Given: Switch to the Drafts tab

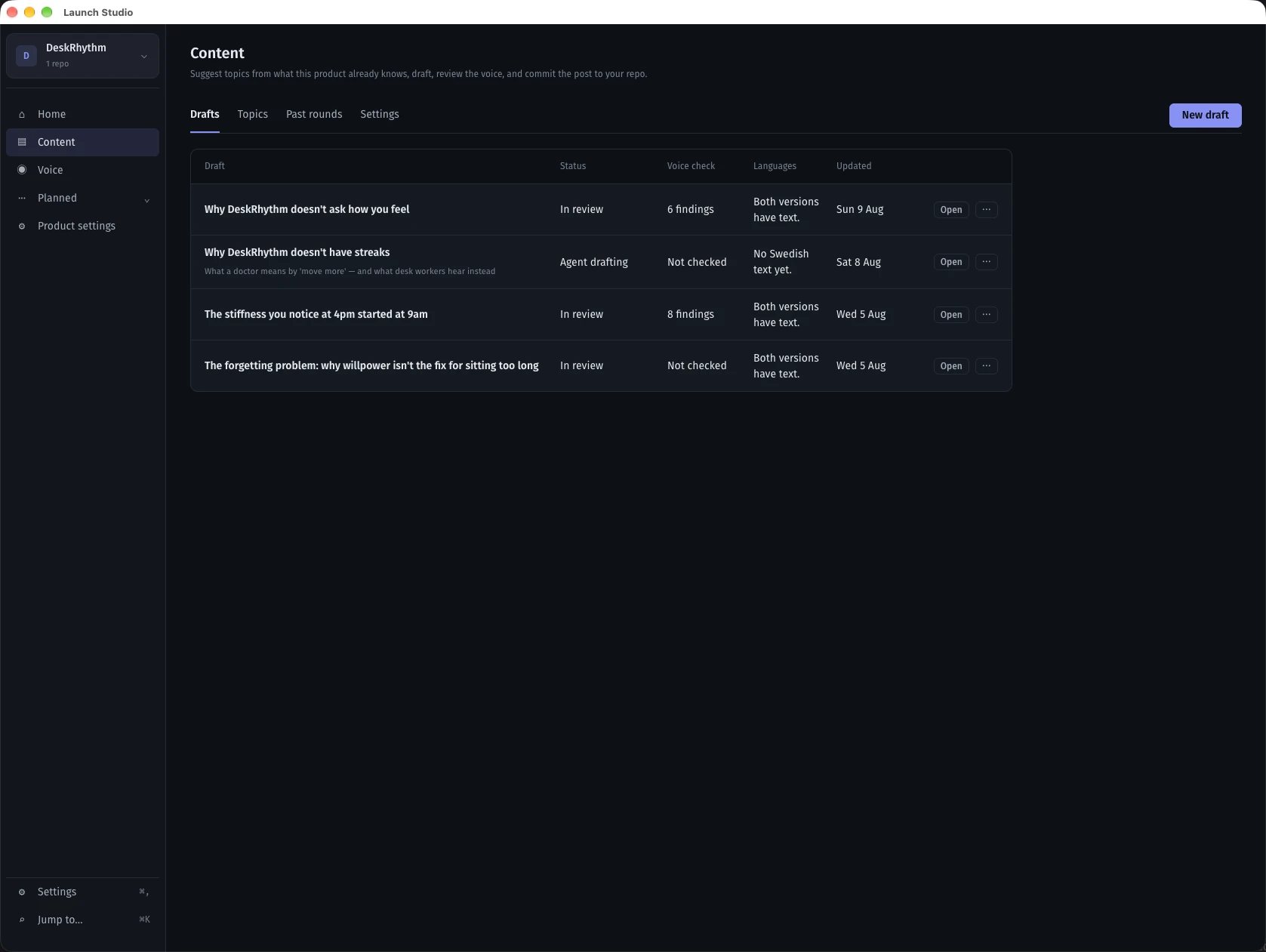Looking at the screenshot, I should coord(205,114).
